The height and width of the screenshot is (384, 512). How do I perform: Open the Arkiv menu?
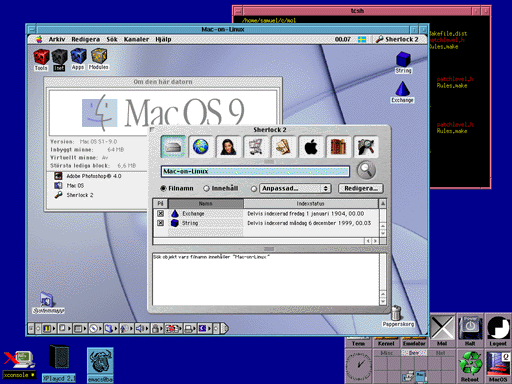click(57, 39)
